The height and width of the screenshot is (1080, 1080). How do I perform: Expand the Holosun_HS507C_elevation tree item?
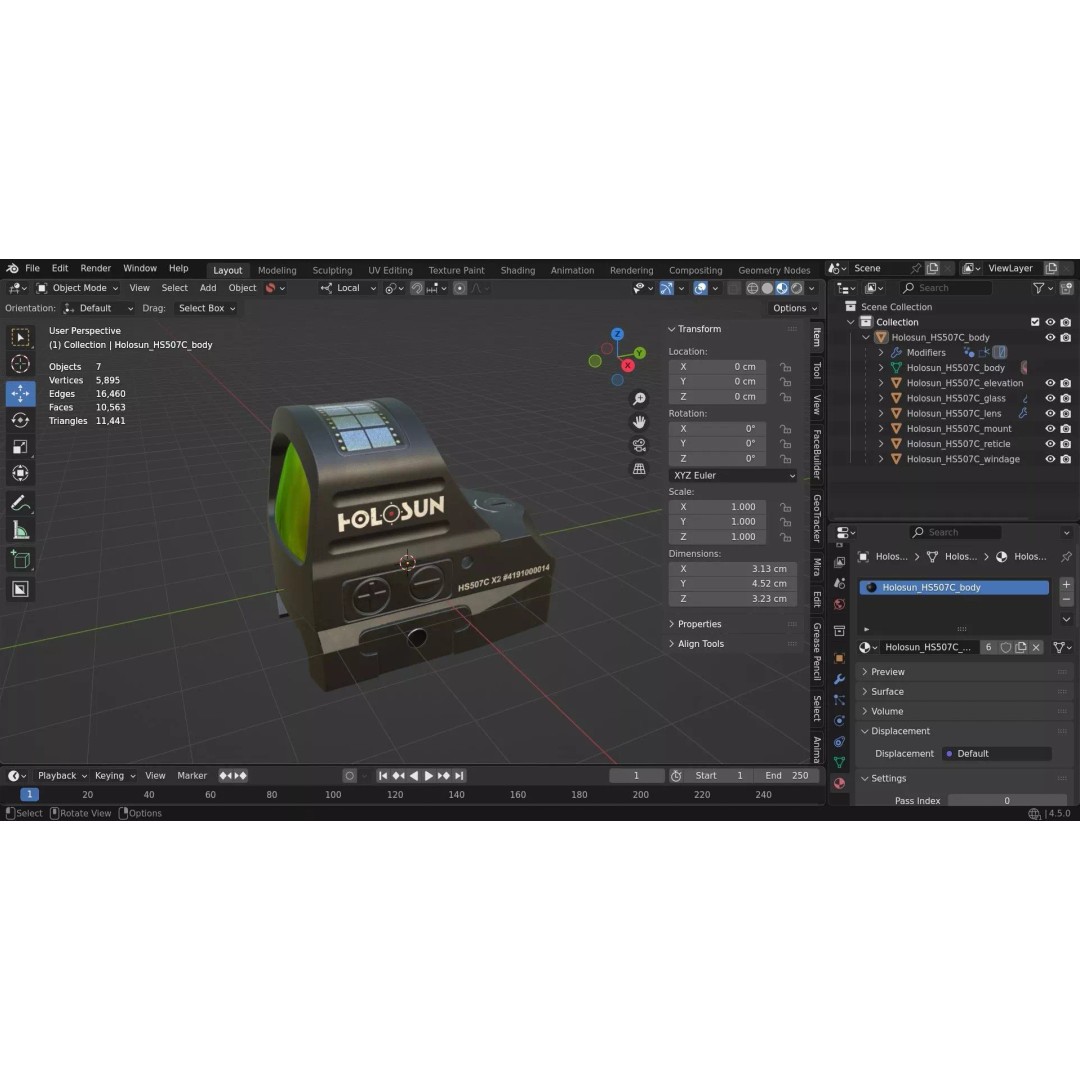(881, 383)
